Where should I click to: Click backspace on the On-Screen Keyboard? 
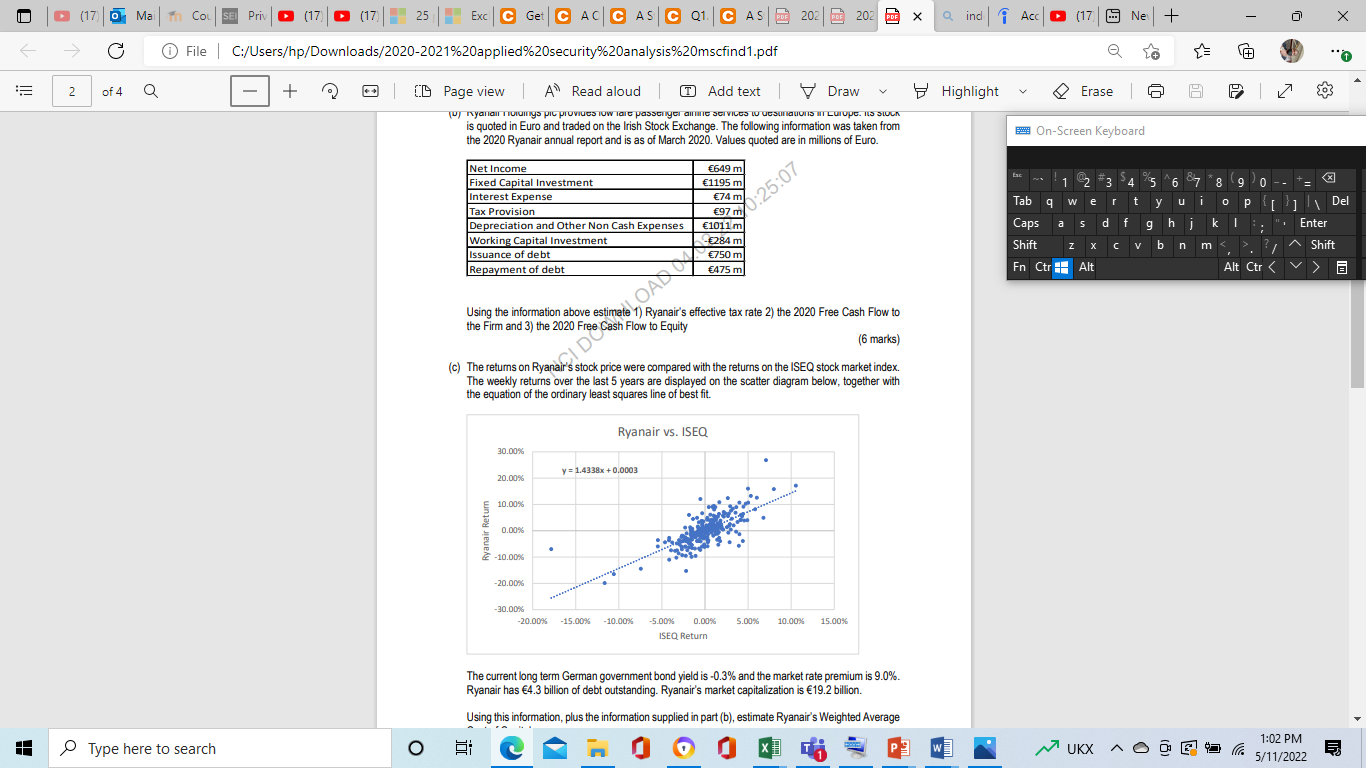click(1328, 178)
